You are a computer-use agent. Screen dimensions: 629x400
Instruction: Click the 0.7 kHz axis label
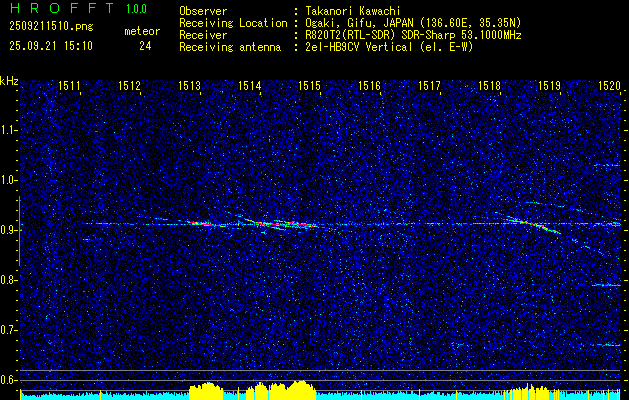tap(7, 331)
